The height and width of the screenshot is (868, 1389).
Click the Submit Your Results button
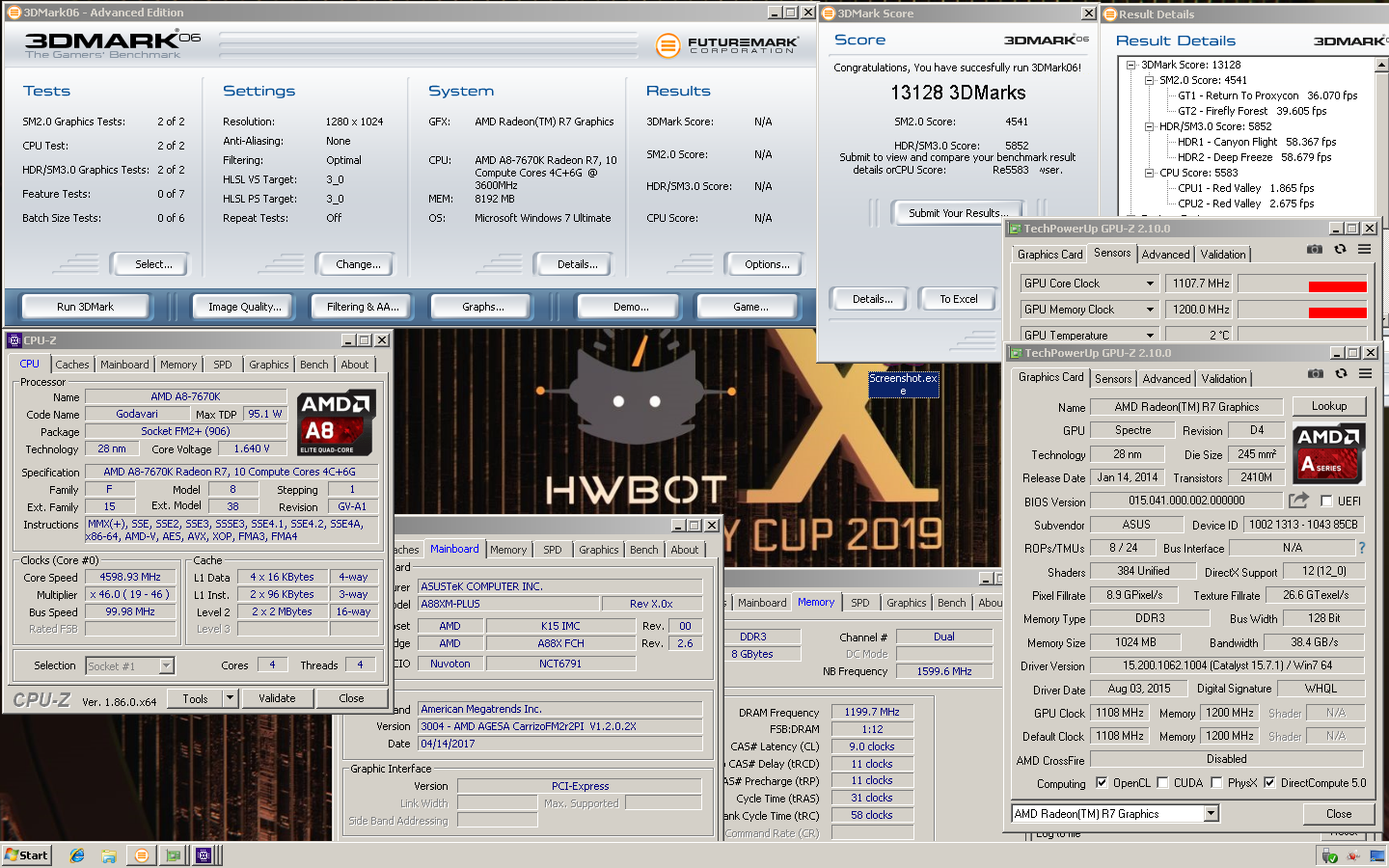pyautogui.click(x=958, y=213)
